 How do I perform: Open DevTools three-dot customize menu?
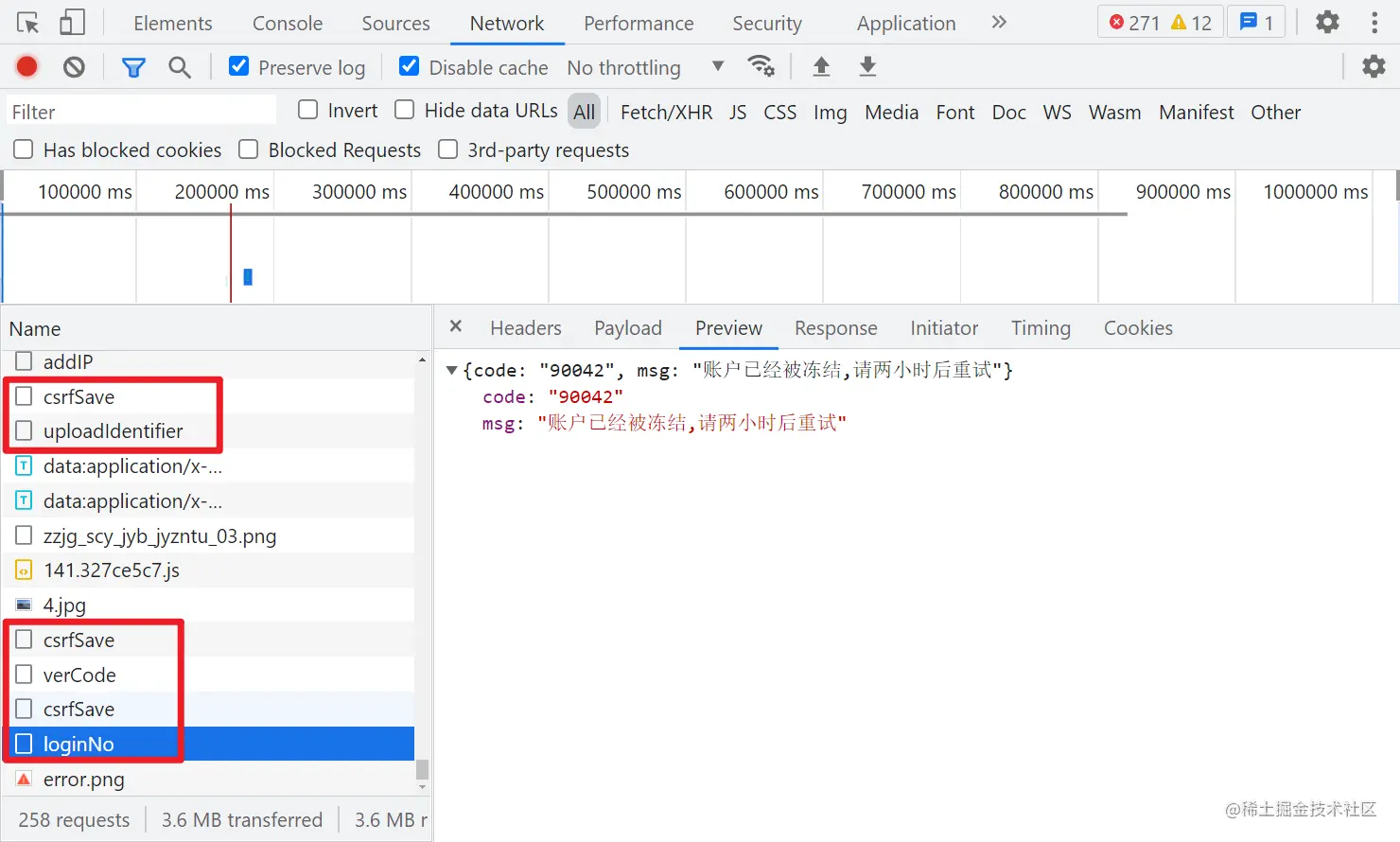pyautogui.click(x=1374, y=22)
